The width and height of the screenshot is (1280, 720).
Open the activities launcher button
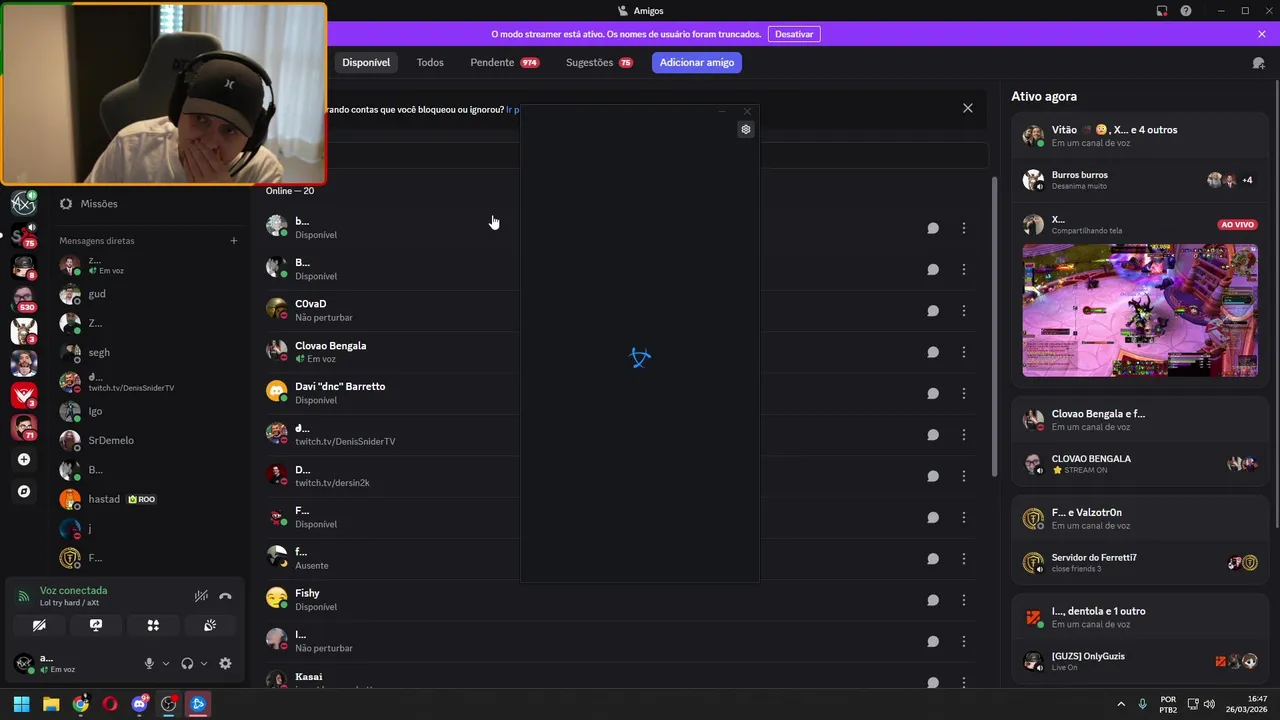[153, 625]
